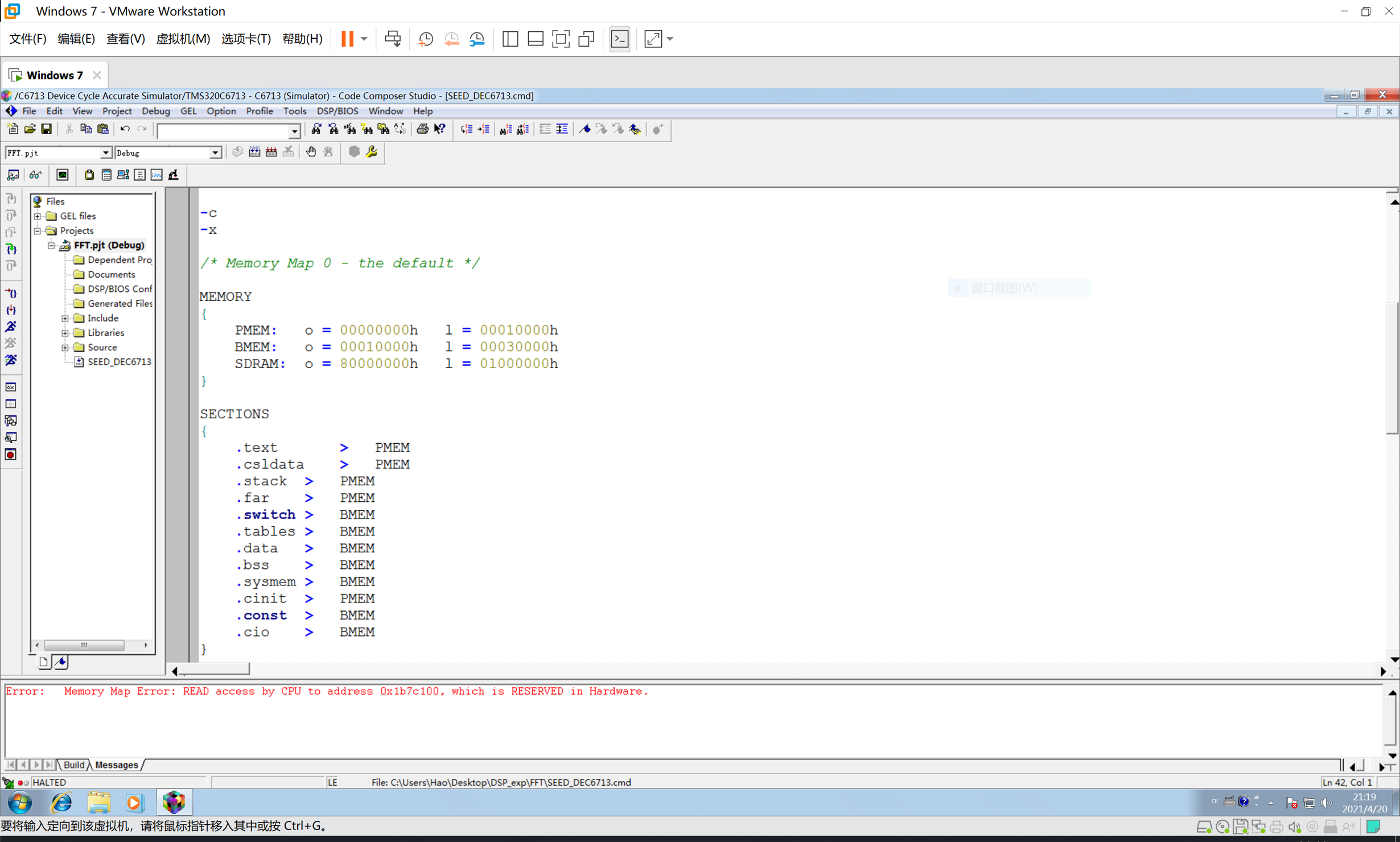The height and width of the screenshot is (842, 1400).
Task: Open Quick Watch glasses icon
Action: click(35, 175)
